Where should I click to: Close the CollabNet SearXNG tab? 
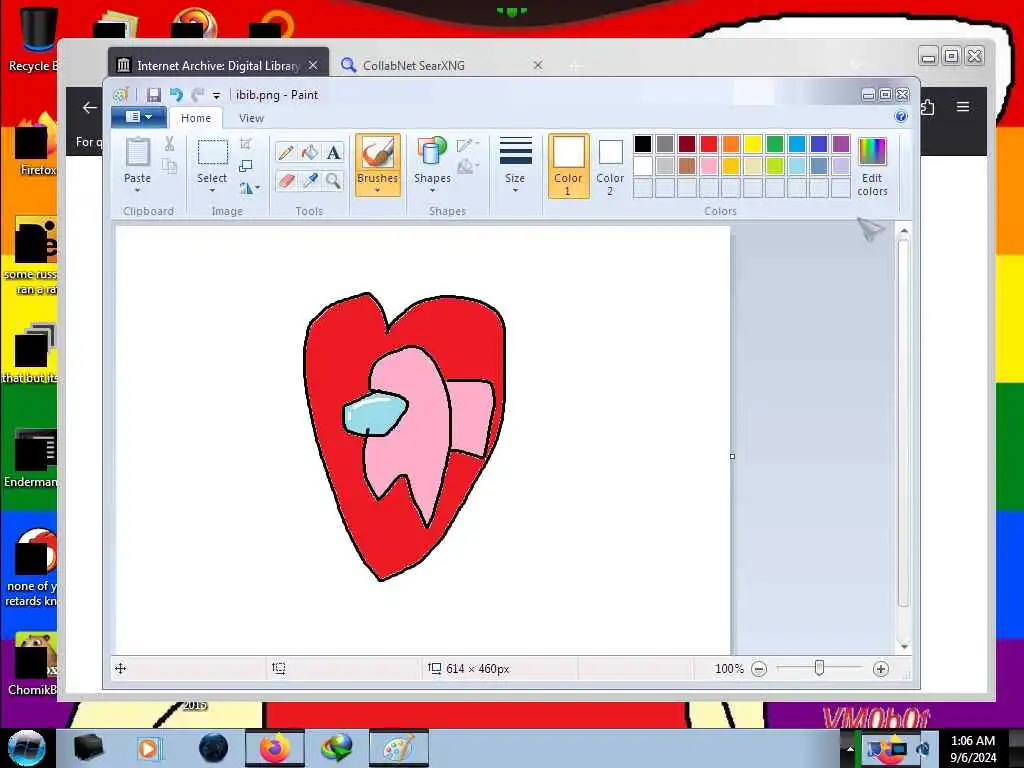pyautogui.click(x=538, y=65)
